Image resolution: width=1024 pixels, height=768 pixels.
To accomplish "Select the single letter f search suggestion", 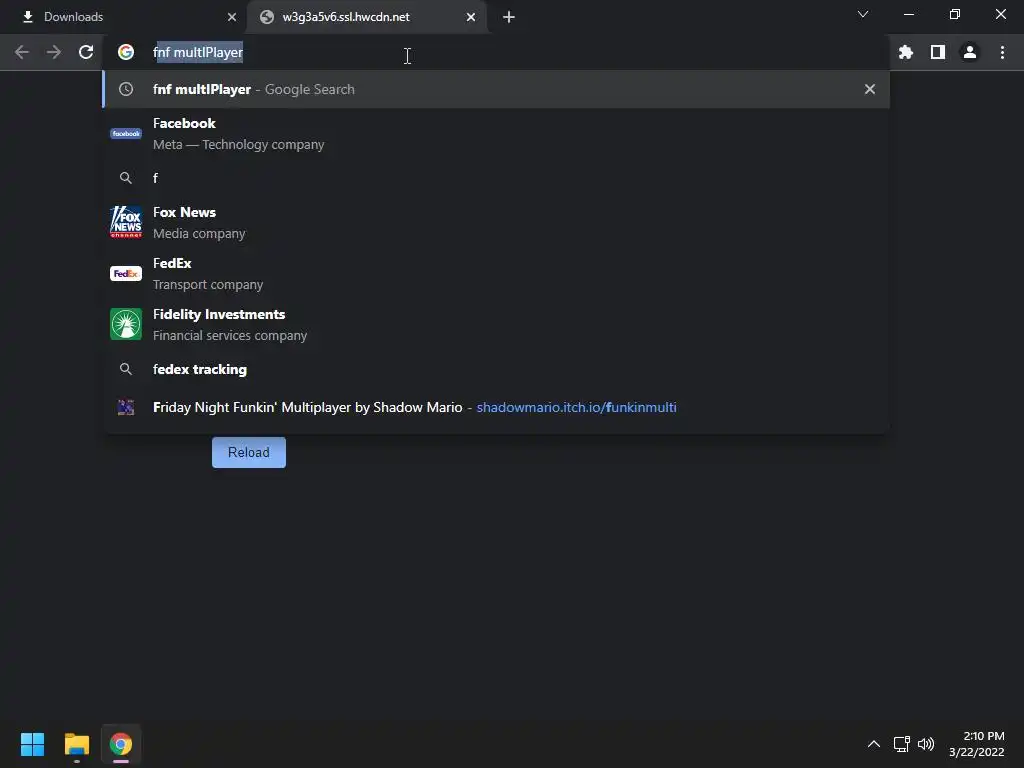I will [x=496, y=178].
